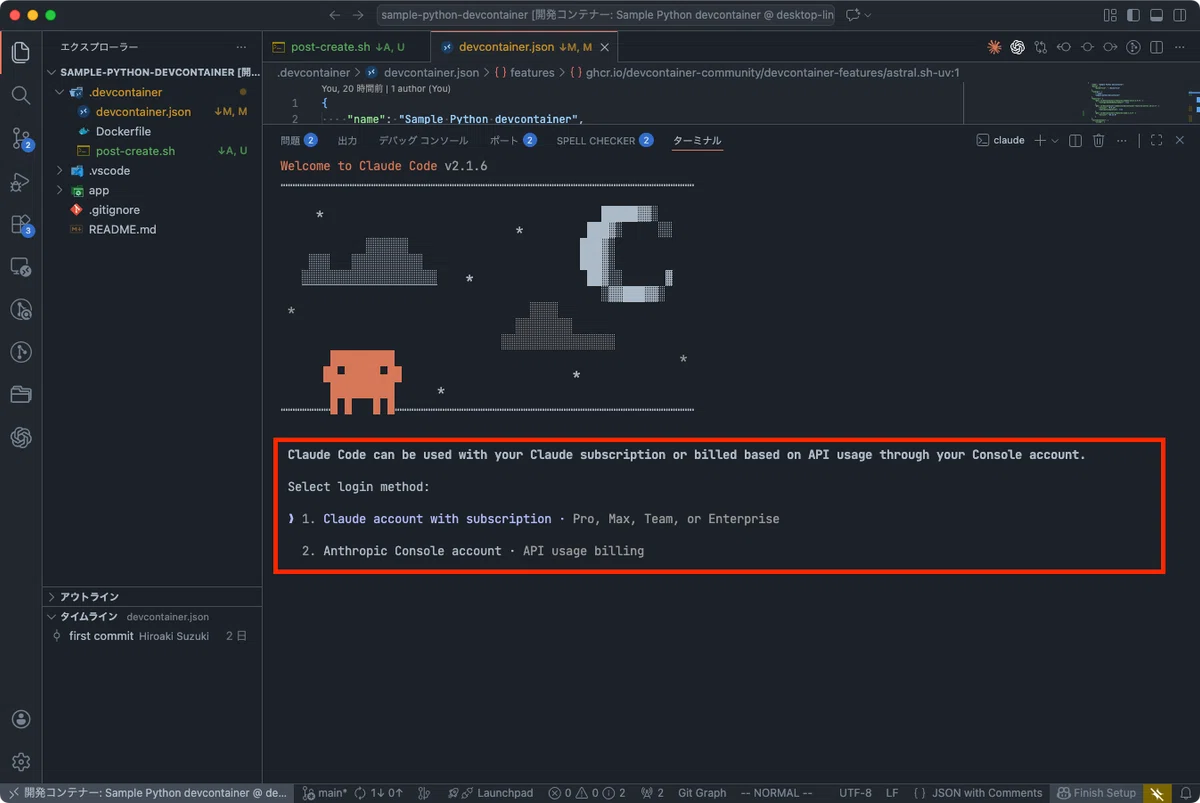The image size is (1200, 803).
Task: Click the main* branch in status bar
Action: click(326, 793)
